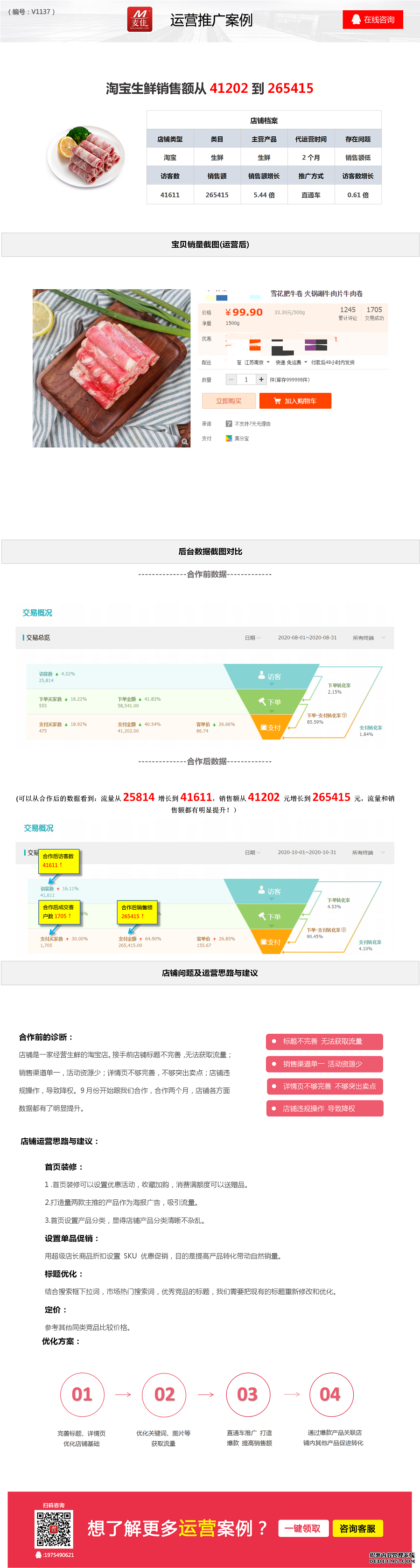This screenshot has height=1568, width=420.
Task: Click the 立即购买 buy now button
Action: (229, 401)
